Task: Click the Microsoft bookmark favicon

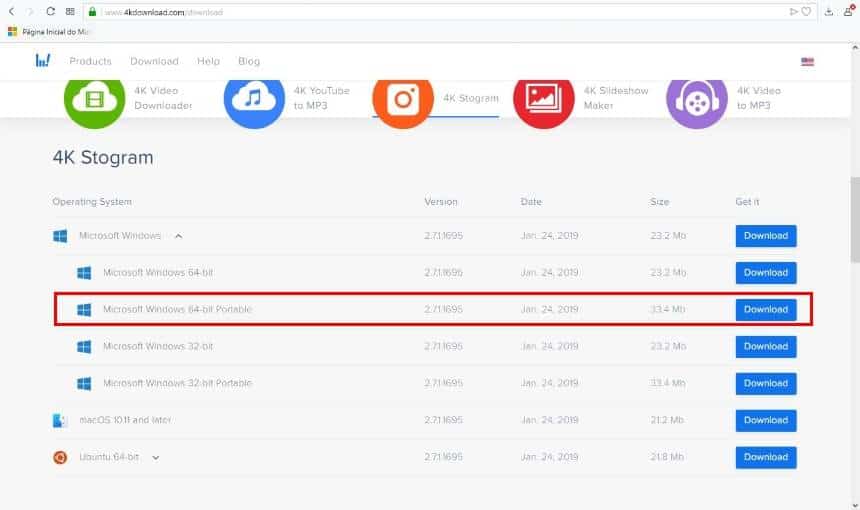Action: 12,32
